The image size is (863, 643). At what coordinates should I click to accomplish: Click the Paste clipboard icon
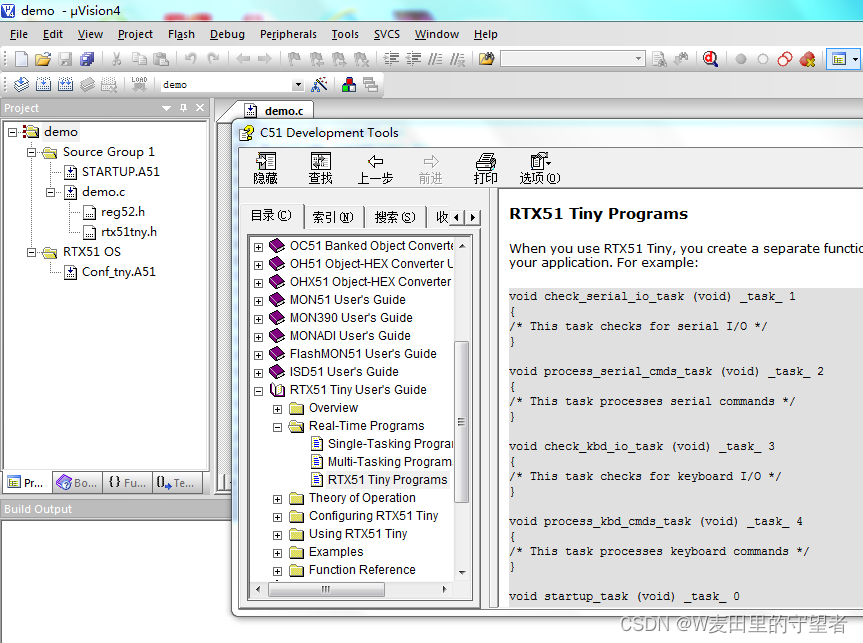161,59
